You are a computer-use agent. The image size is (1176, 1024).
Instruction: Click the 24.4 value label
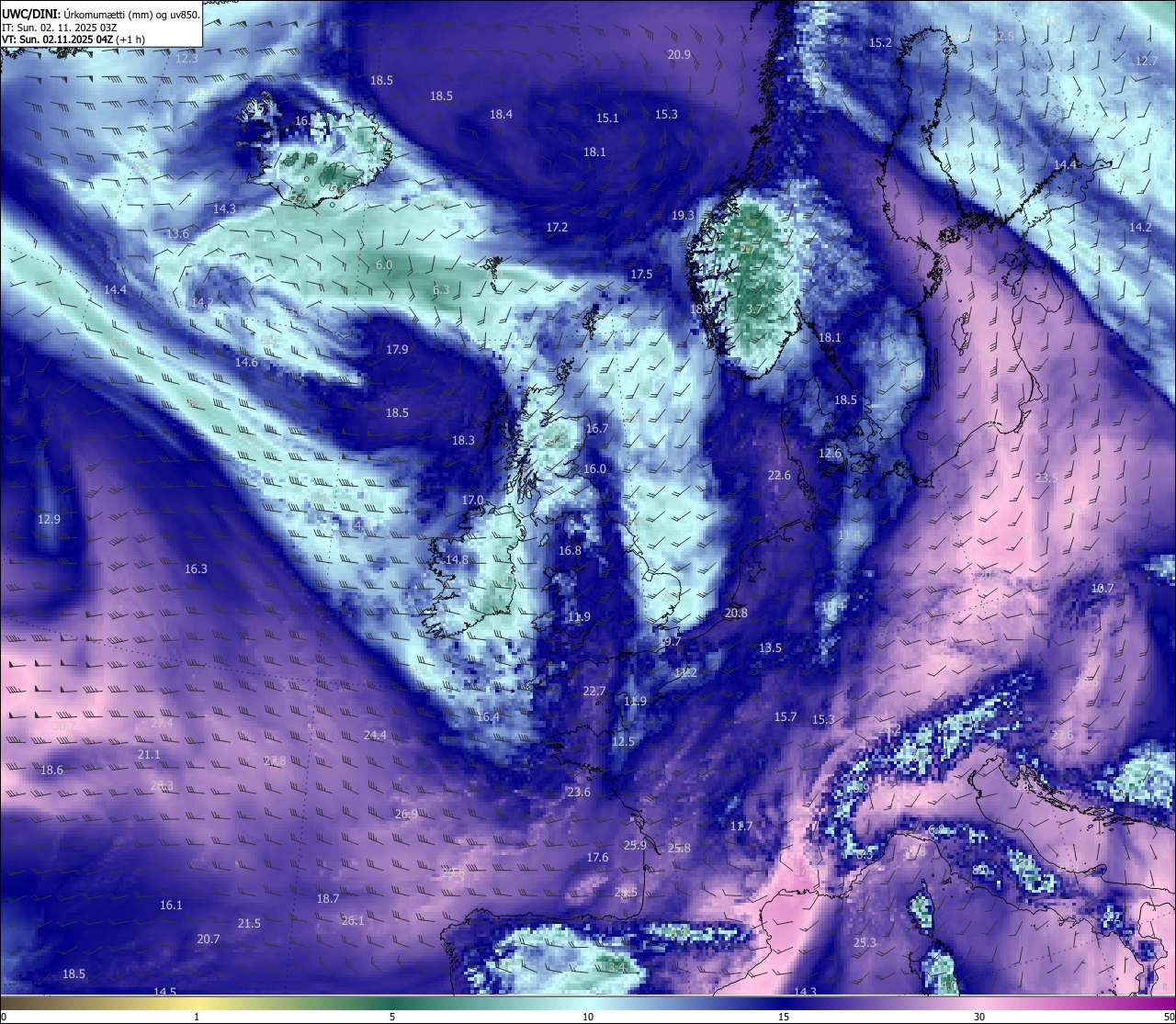point(375,736)
